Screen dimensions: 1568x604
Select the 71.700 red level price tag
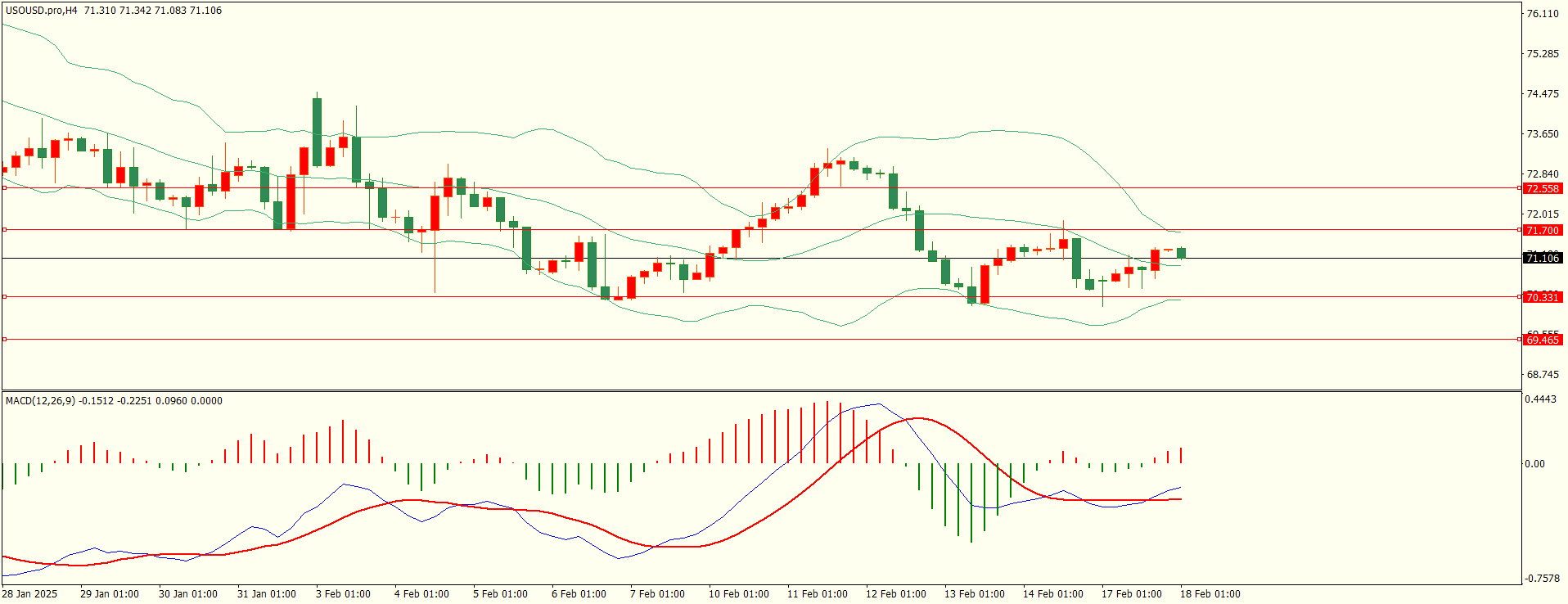tap(1543, 230)
